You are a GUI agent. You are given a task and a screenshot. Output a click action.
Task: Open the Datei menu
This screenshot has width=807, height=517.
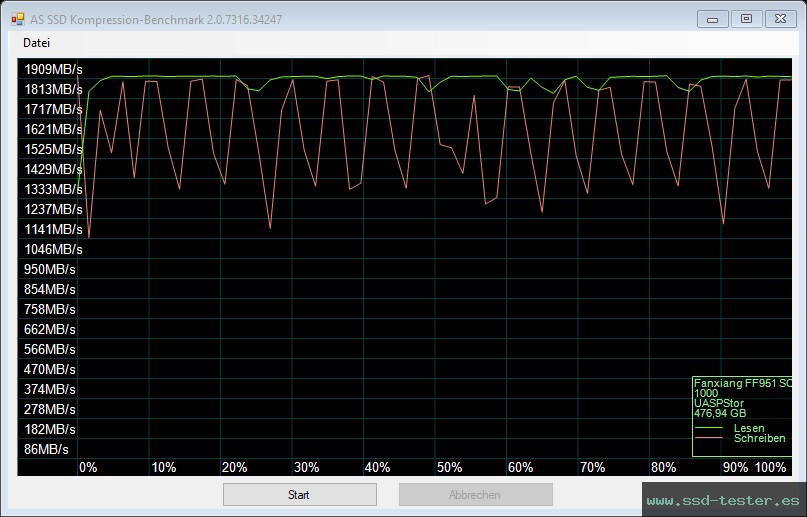[x=36, y=43]
